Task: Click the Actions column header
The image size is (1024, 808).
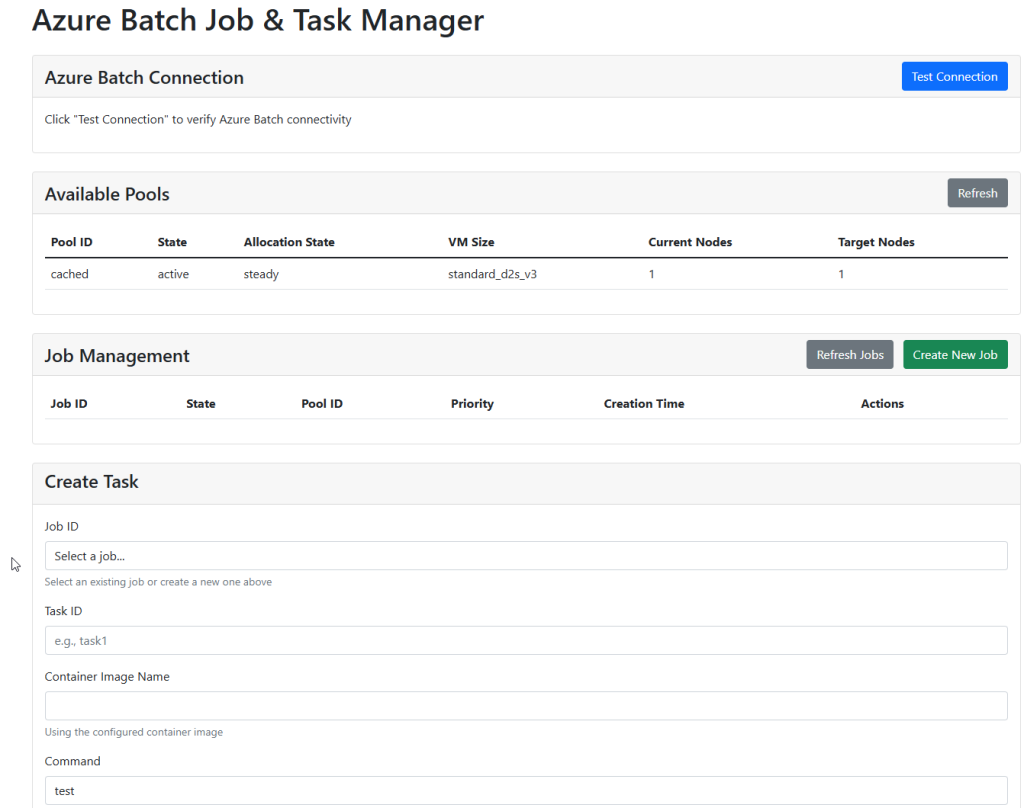Action: (882, 404)
